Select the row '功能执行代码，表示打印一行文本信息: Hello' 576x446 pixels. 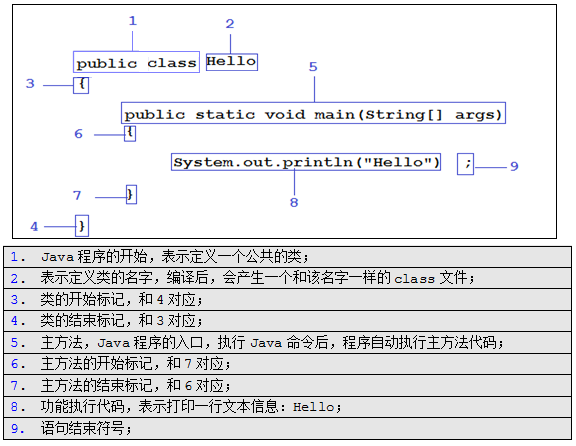288,407
